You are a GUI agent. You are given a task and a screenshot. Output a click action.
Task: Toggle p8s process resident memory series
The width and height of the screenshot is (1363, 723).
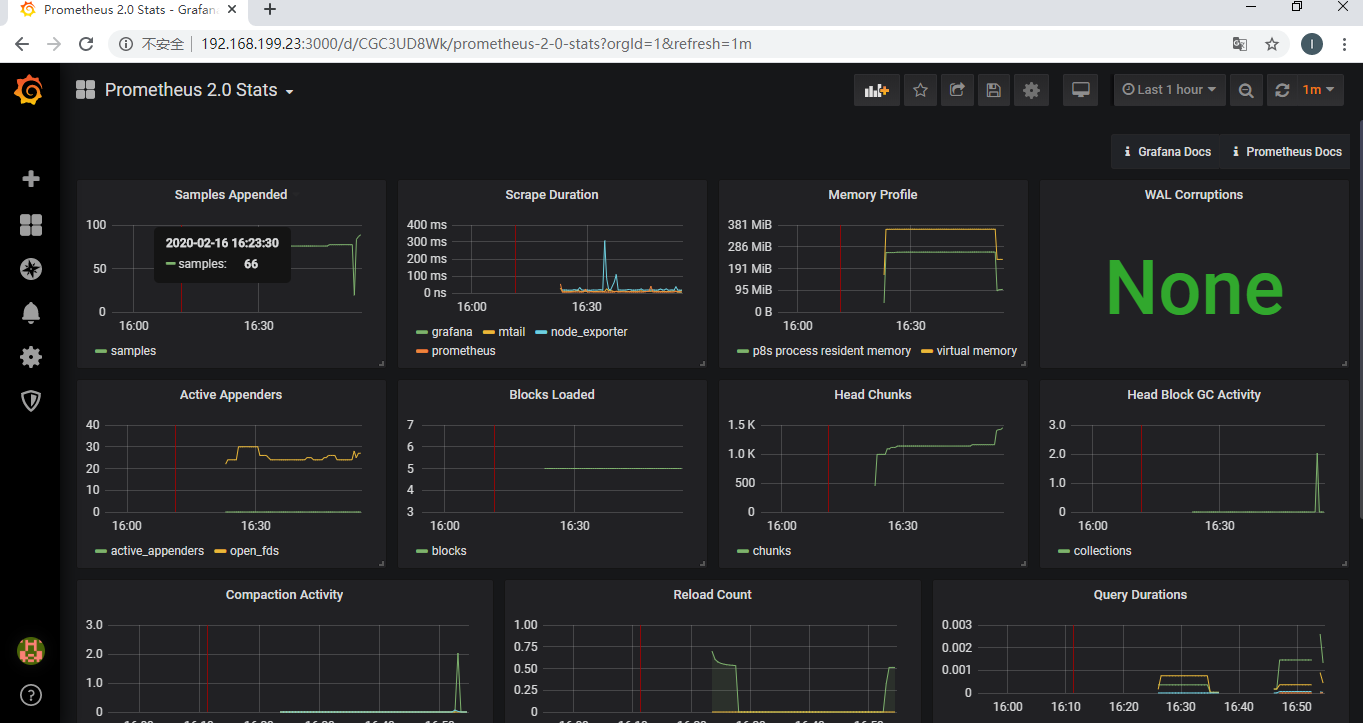click(x=831, y=351)
